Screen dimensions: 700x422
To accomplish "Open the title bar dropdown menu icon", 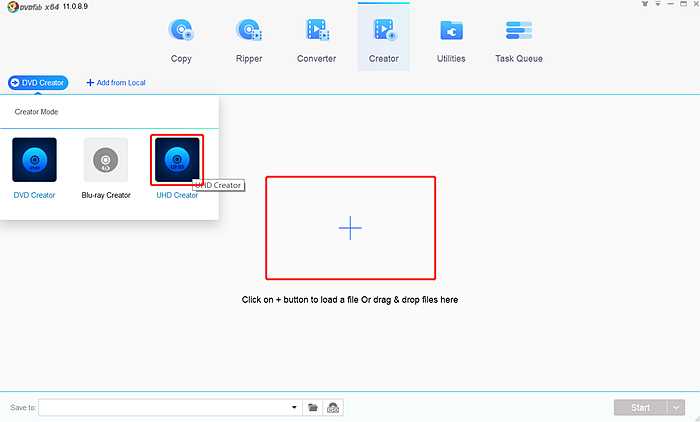I will (x=658, y=4).
